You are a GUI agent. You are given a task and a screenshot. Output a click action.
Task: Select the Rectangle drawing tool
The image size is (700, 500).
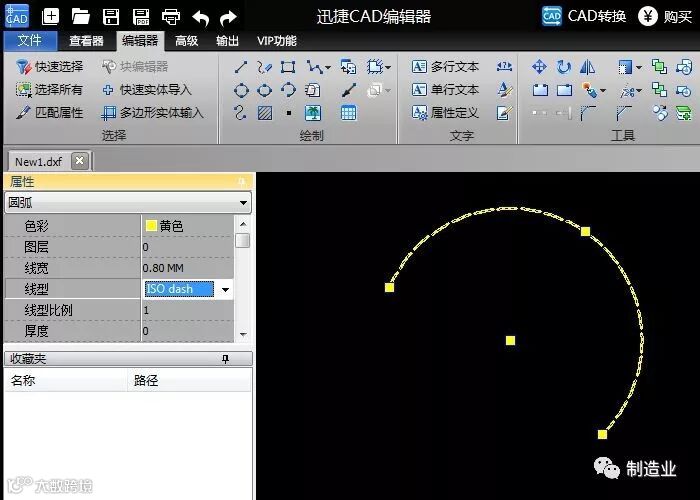tap(288, 67)
